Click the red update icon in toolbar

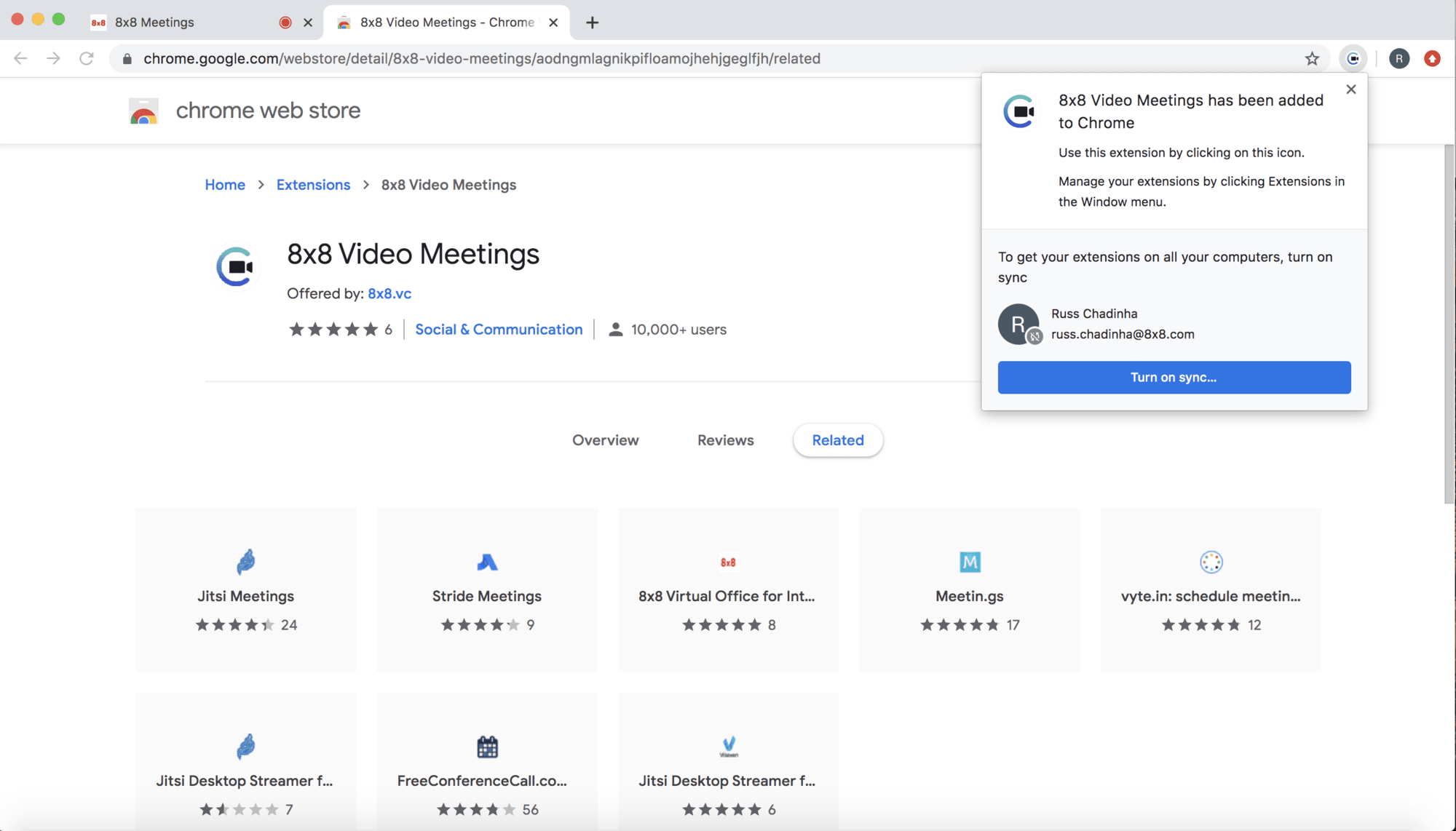coord(1432,58)
